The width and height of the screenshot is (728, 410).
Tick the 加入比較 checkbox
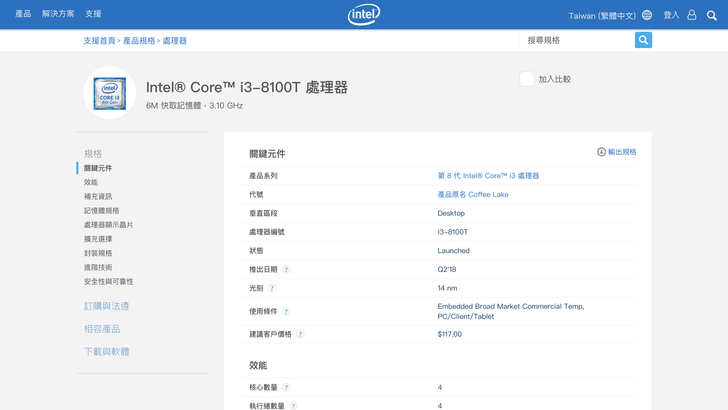pyautogui.click(x=527, y=79)
